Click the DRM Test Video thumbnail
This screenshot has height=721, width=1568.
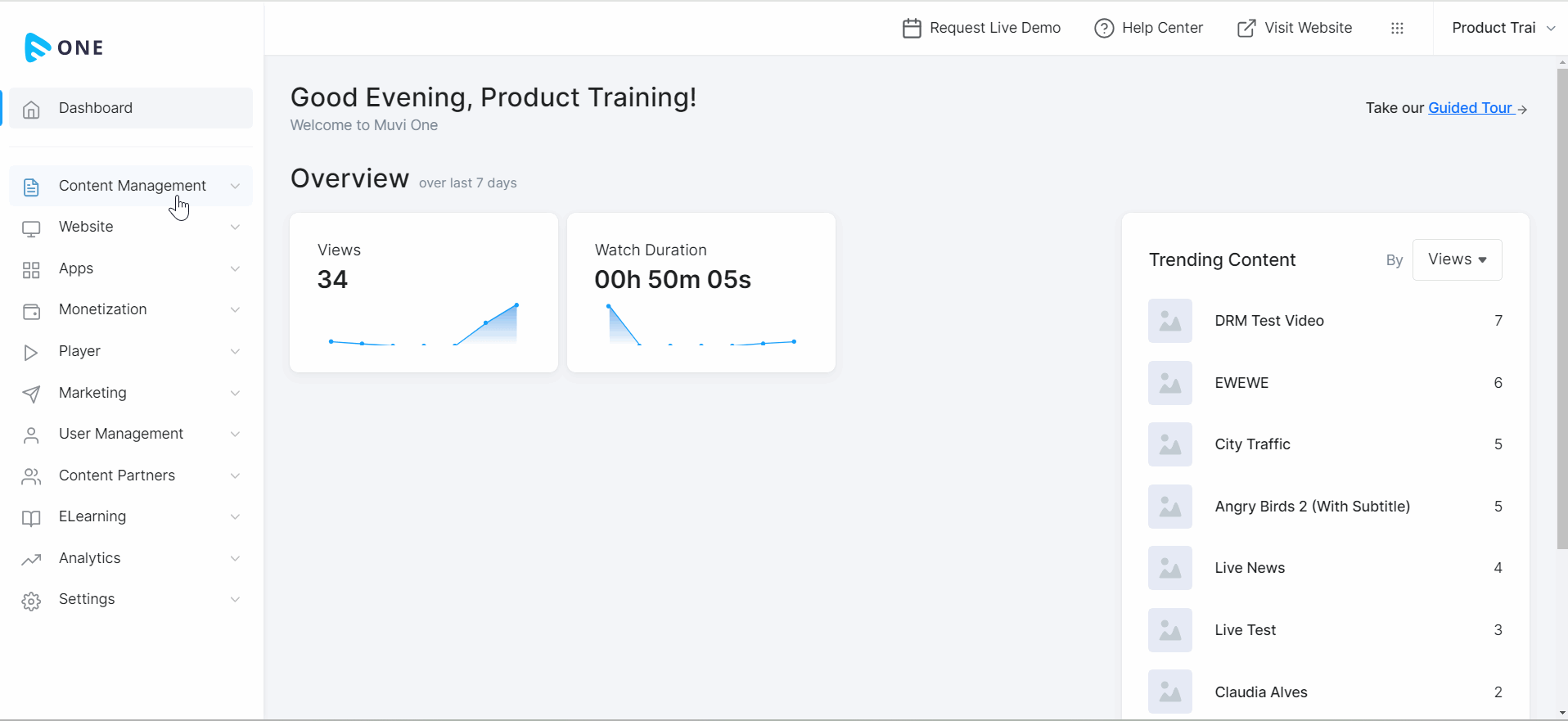(1169, 321)
